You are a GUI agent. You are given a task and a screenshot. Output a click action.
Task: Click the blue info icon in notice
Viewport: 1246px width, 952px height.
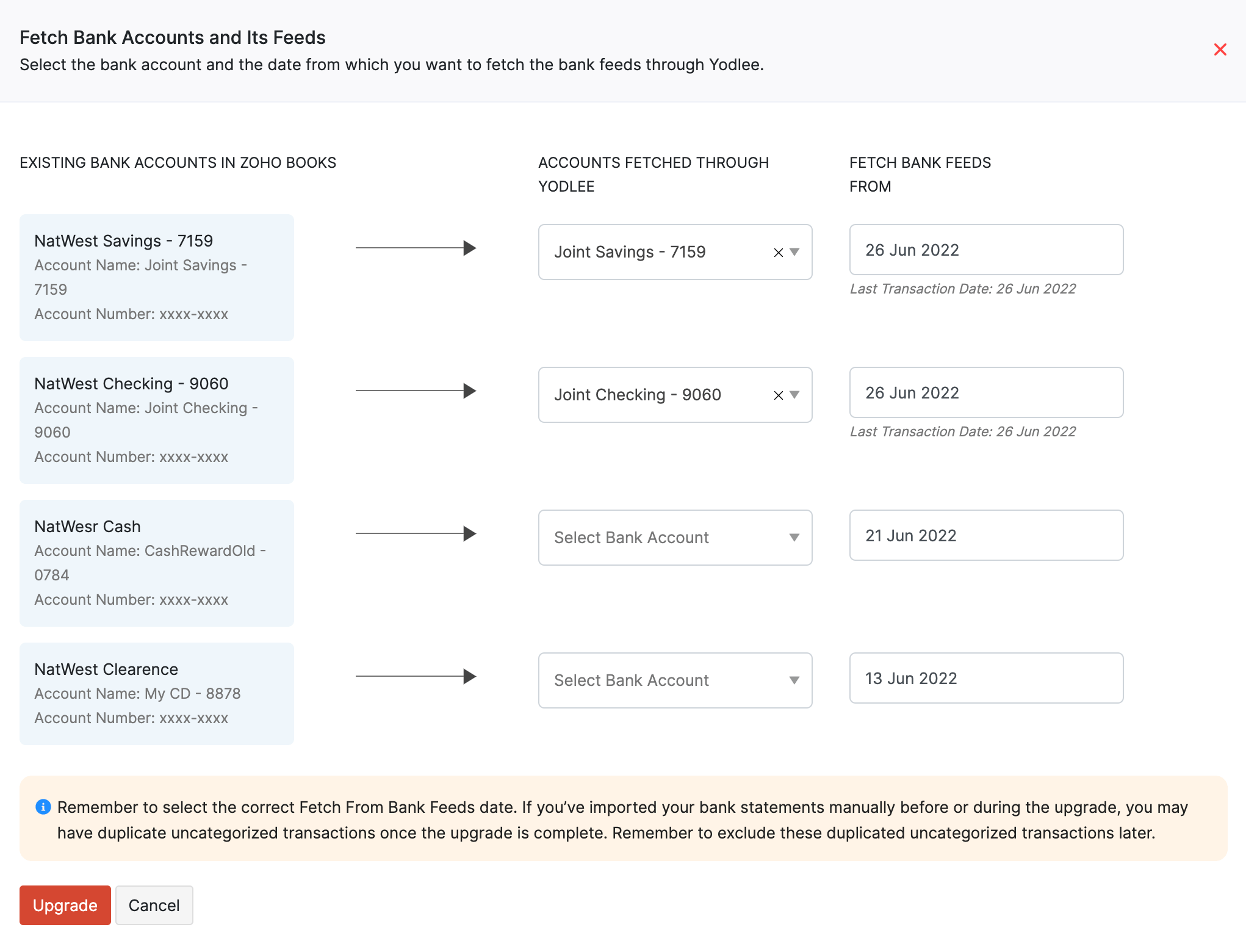click(43, 807)
